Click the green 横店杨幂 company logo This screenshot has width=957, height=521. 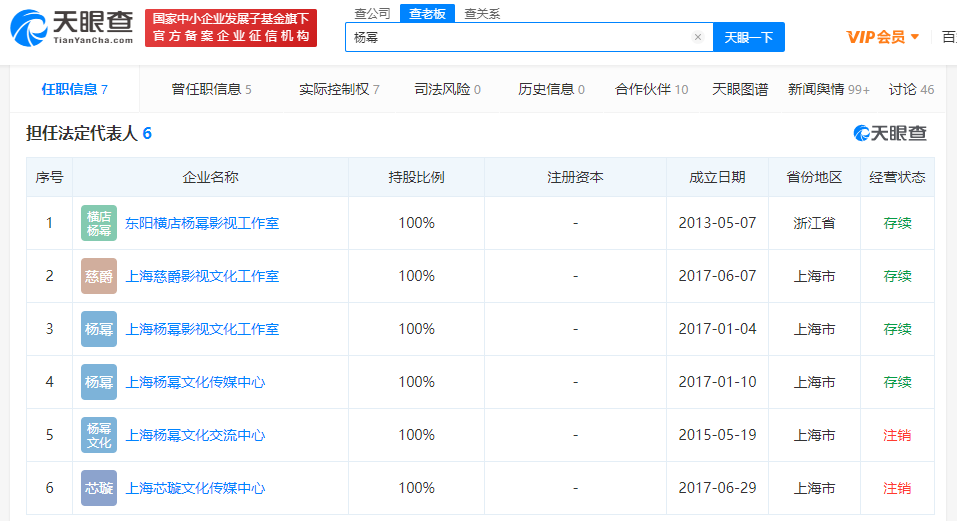(99, 223)
